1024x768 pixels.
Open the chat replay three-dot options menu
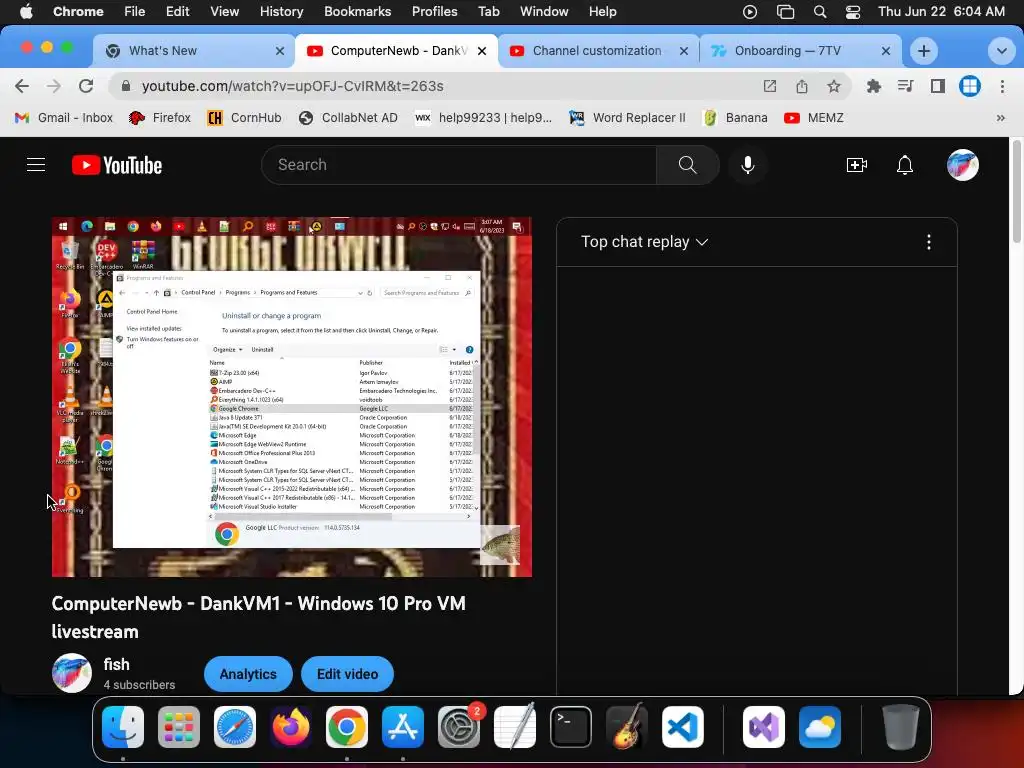pos(929,242)
